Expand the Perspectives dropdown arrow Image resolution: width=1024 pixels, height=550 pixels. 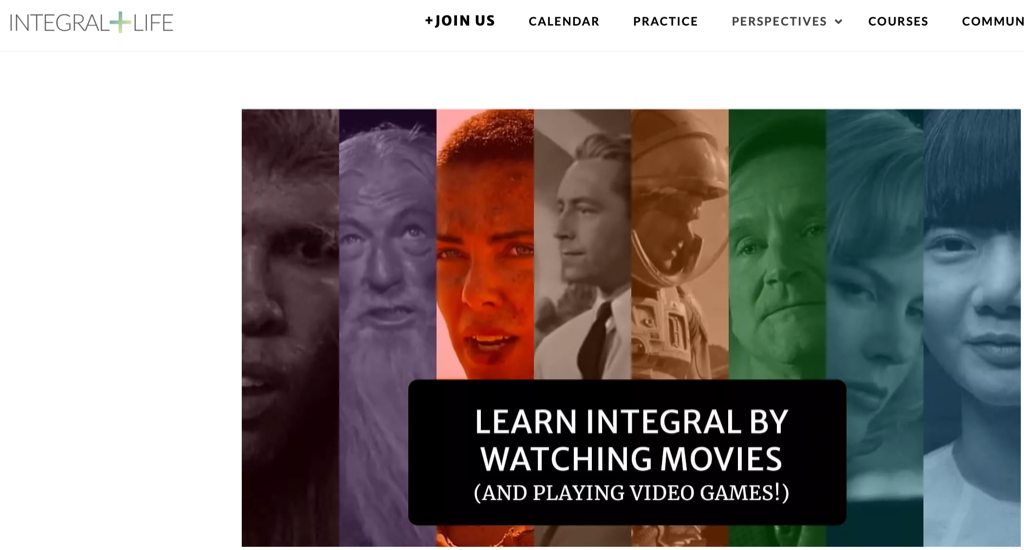pyautogui.click(x=839, y=22)
